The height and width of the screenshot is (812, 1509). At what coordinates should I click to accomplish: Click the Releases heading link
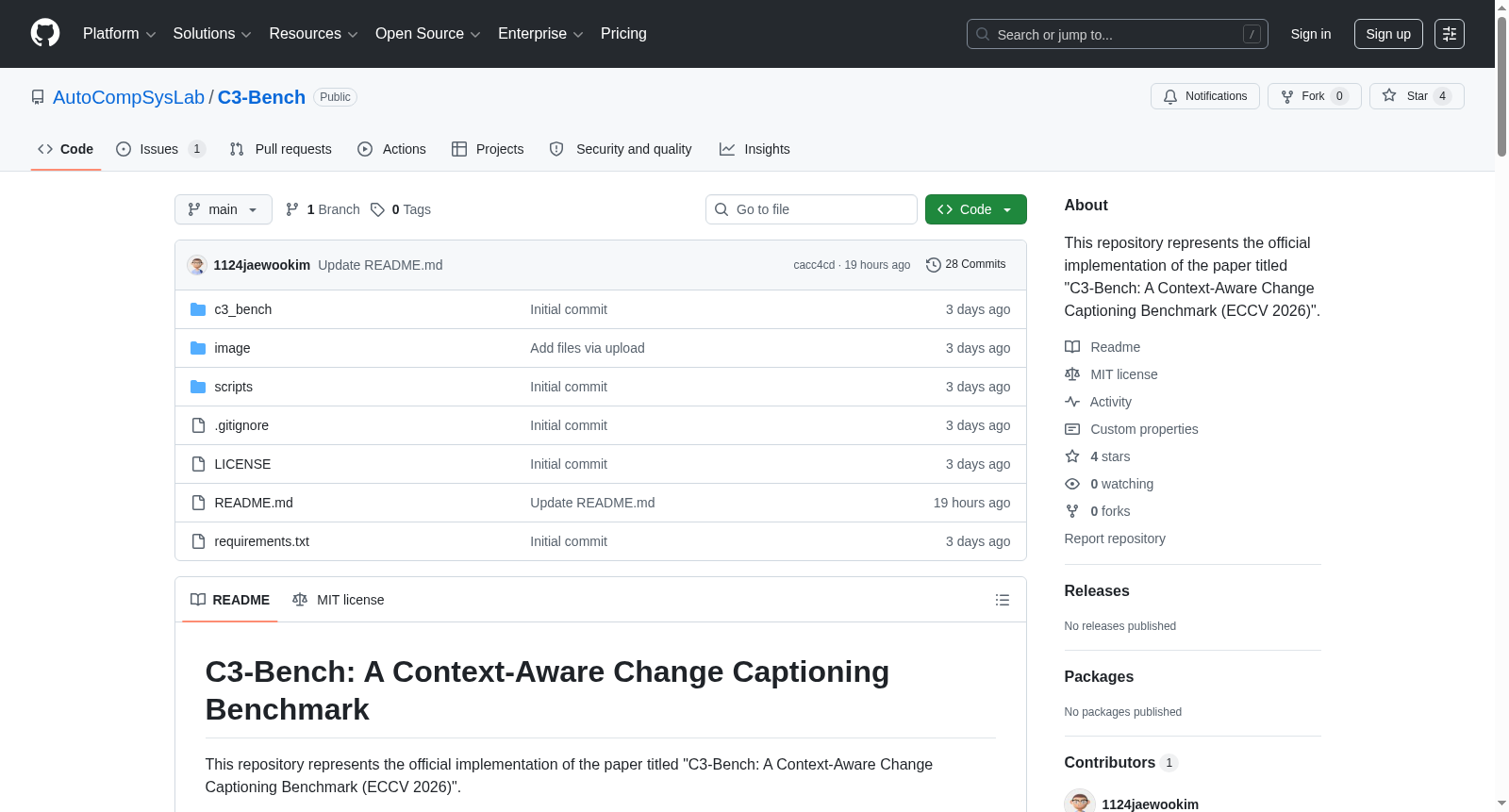point(1097,590)
